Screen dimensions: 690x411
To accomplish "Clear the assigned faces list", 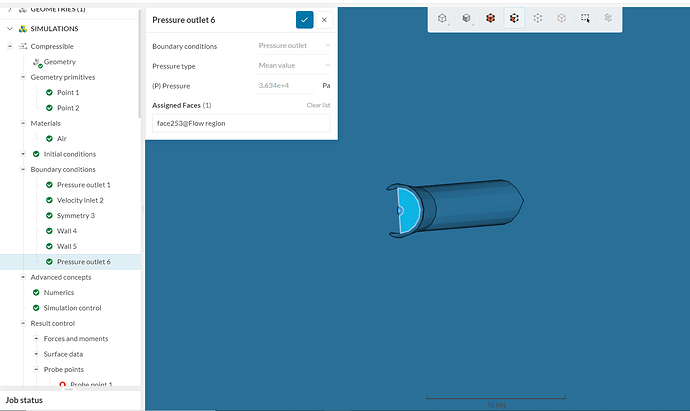I will point(318,105).
